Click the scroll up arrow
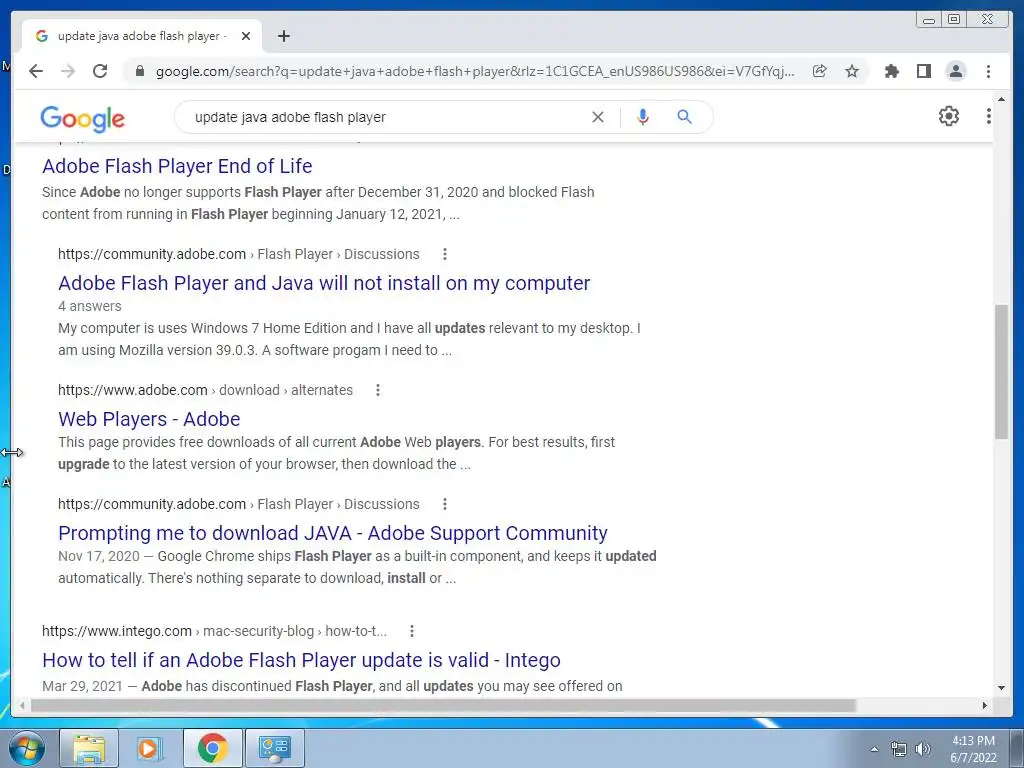Viewport: 1024px width, 768px height. (1001, 100)
